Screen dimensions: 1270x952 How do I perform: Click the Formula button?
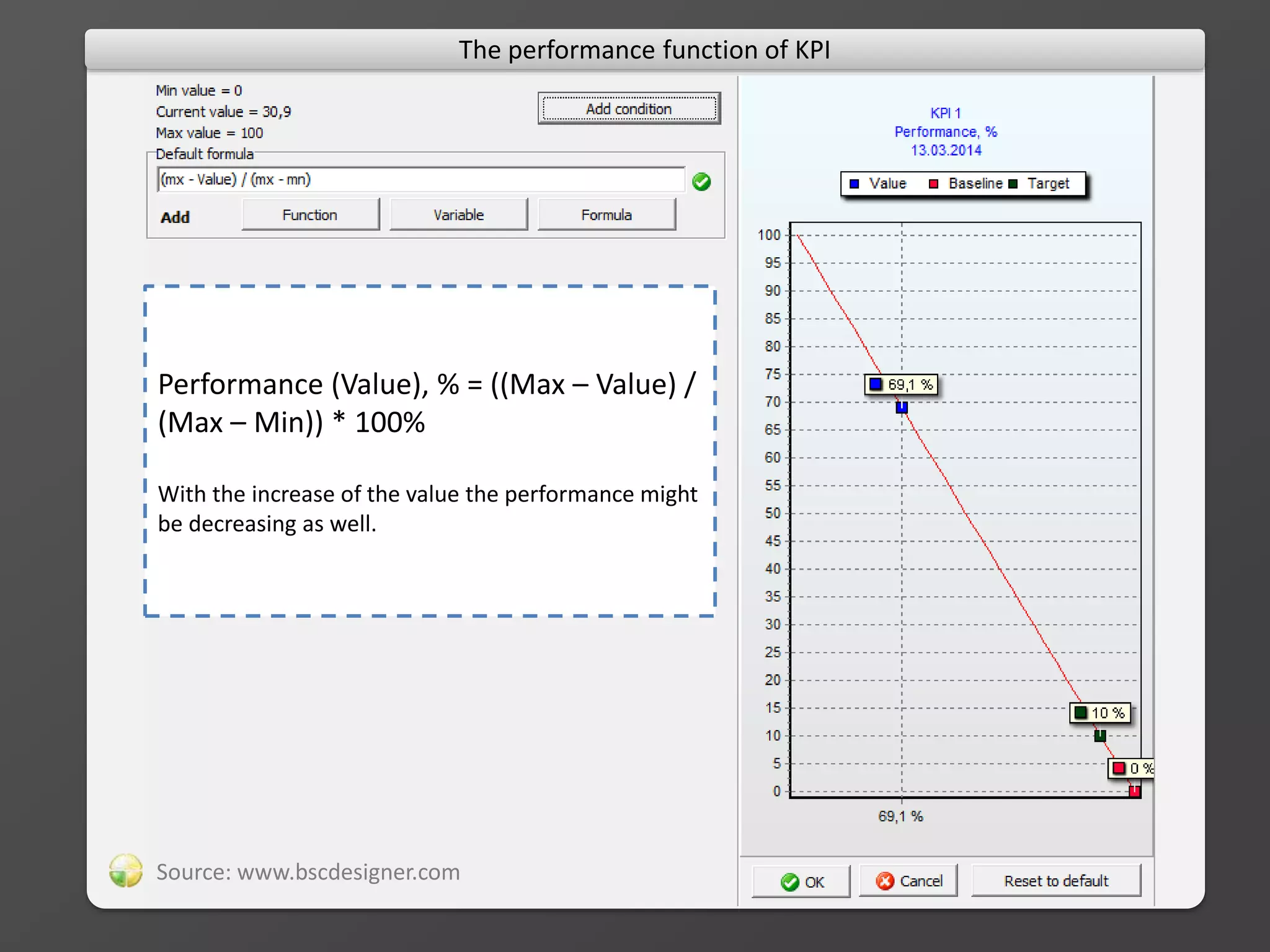click(x=606, y=215)
